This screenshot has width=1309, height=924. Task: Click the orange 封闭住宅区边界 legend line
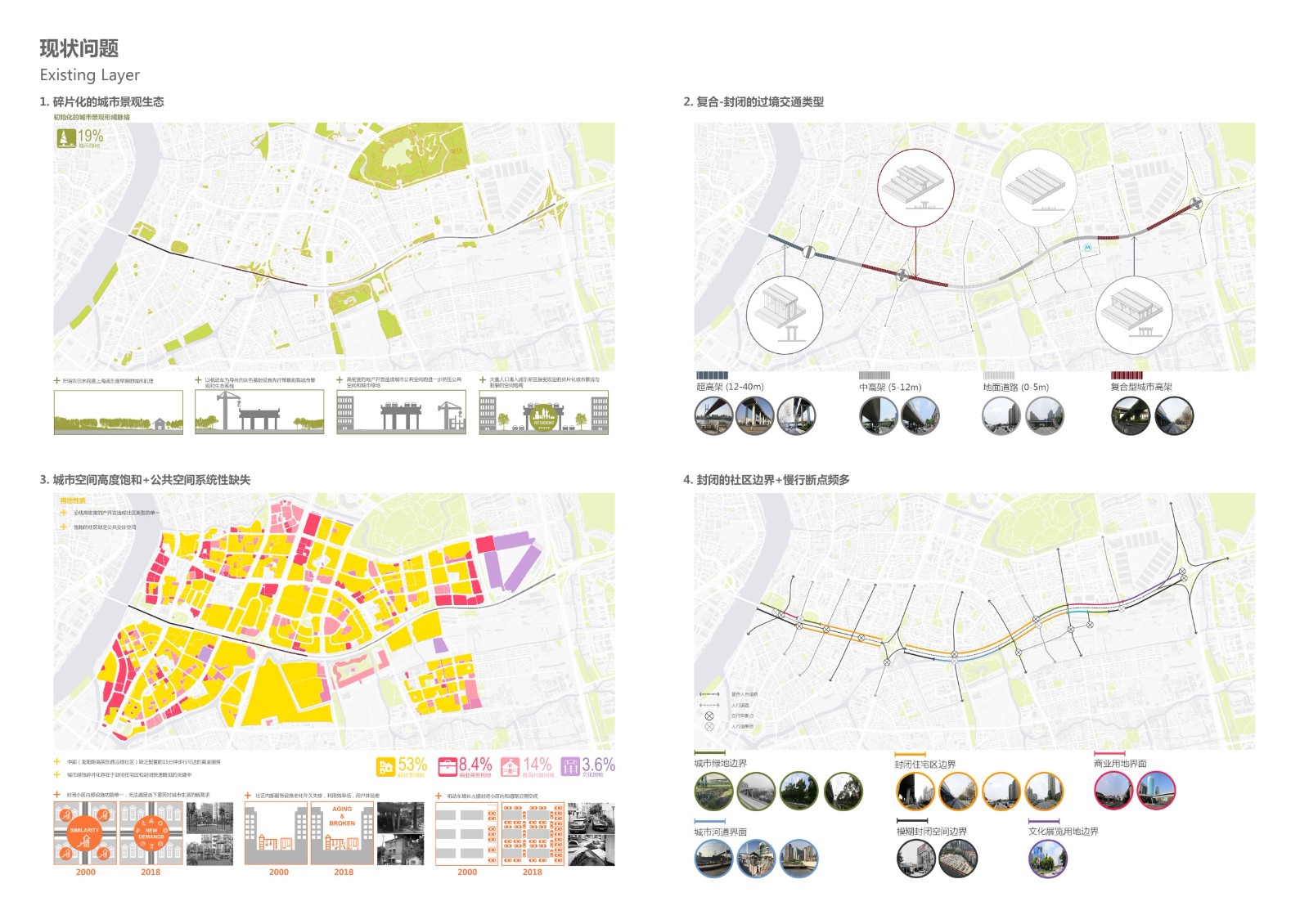(910, 754)
